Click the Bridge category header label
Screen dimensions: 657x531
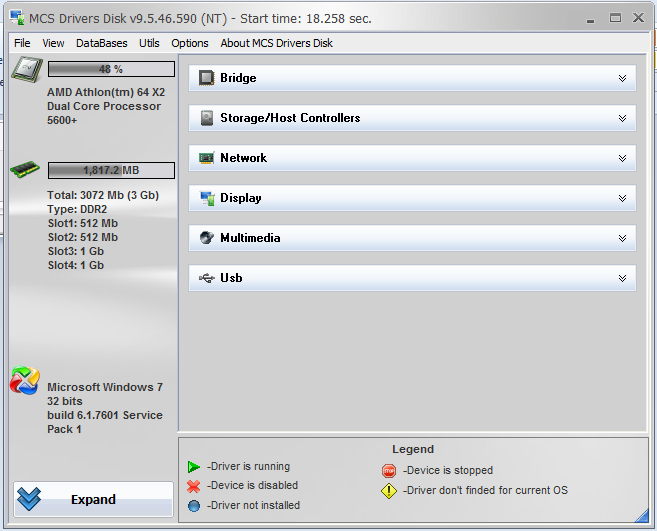pos(238,78)
